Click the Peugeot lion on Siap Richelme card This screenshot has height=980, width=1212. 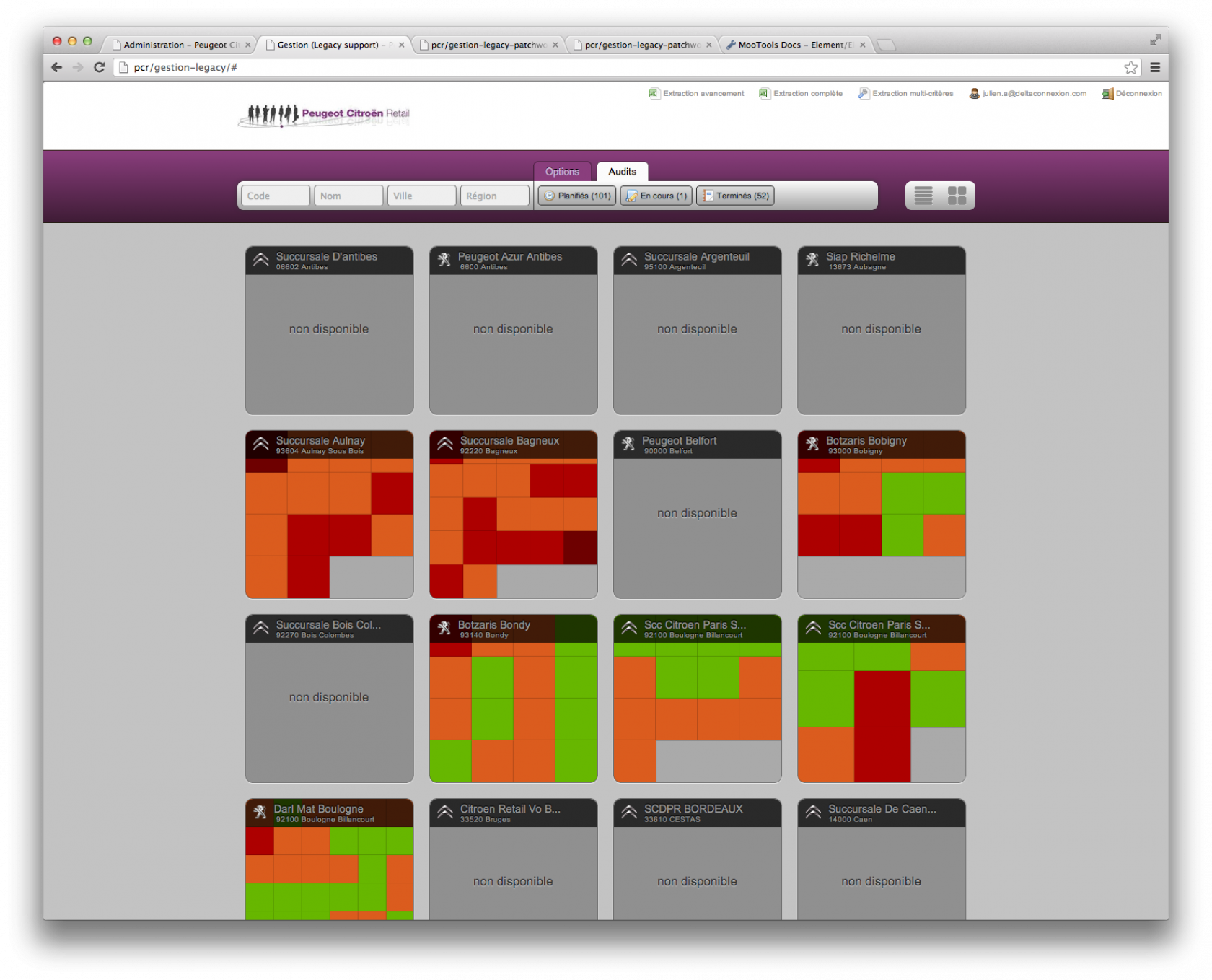pos(812,260)
